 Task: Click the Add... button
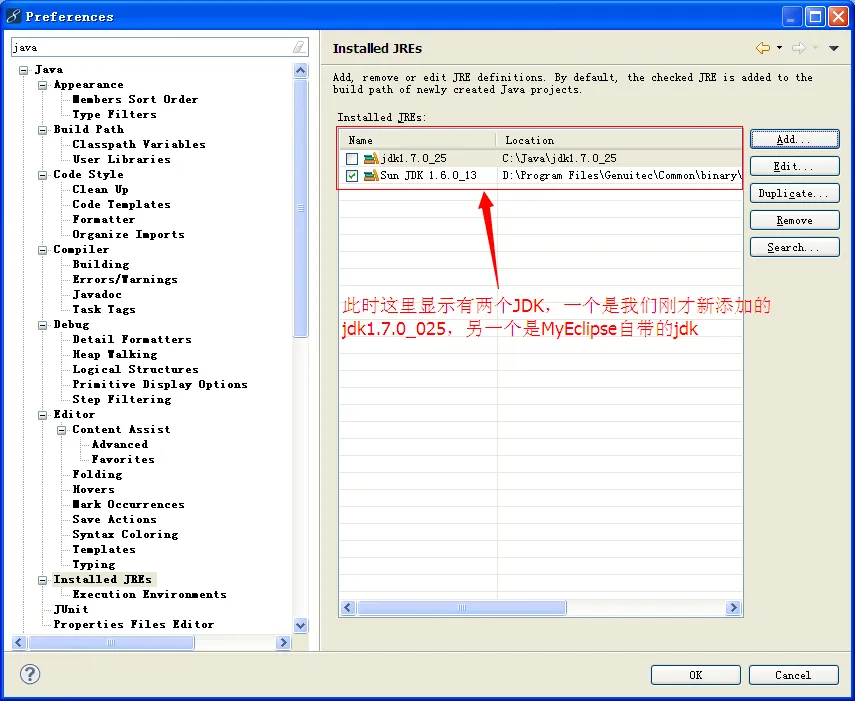tap(794, 139)
